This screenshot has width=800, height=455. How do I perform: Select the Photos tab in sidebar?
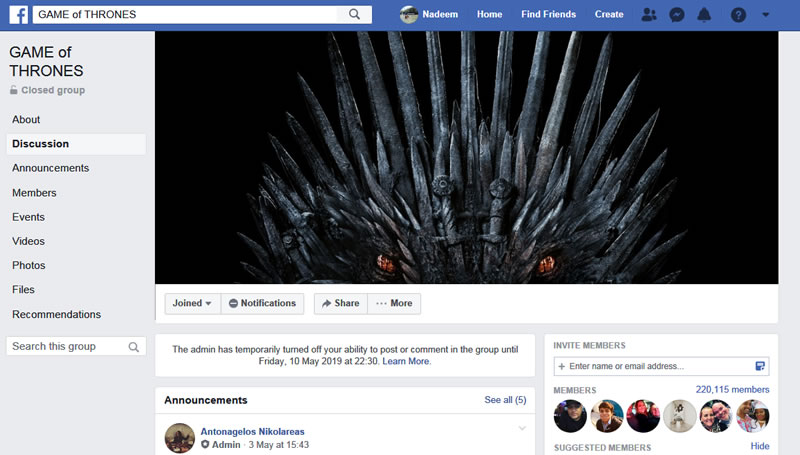(29, 266)
